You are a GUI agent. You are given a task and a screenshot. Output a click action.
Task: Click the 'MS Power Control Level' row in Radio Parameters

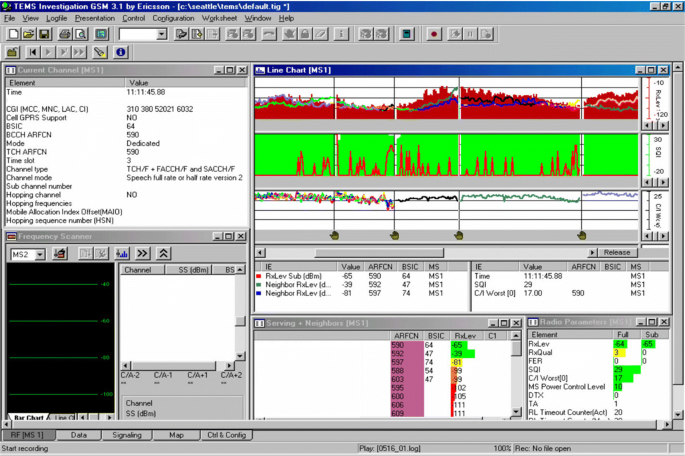[598, 387]
